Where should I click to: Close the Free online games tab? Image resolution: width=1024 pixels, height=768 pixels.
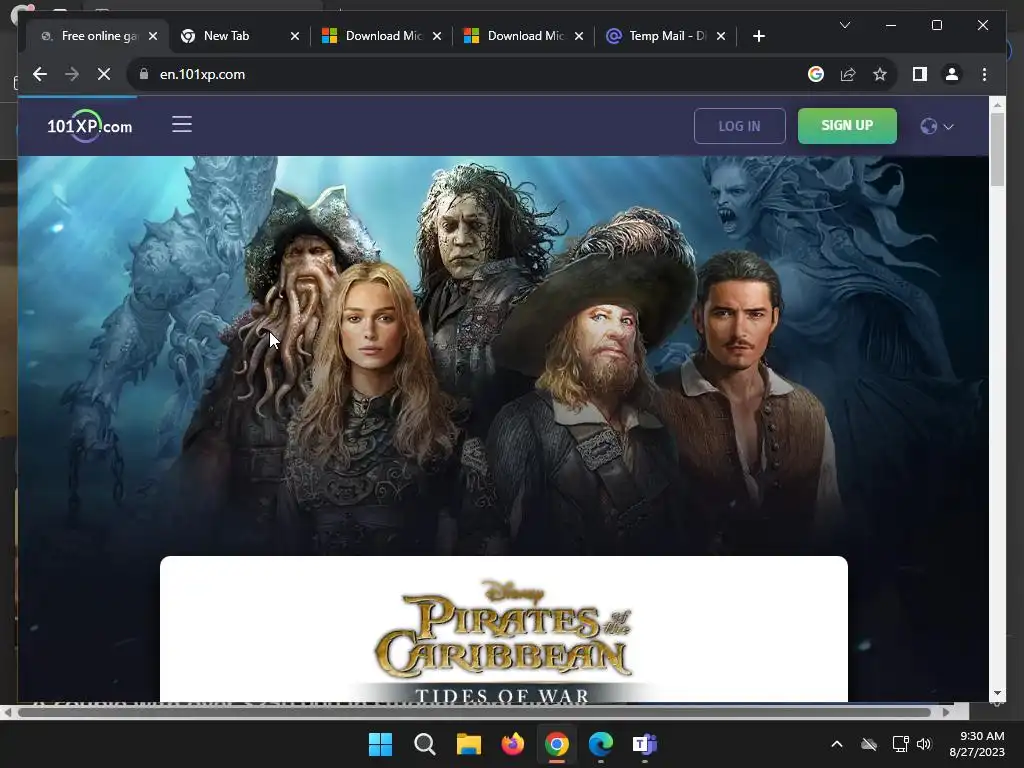(x=153, y=36)
